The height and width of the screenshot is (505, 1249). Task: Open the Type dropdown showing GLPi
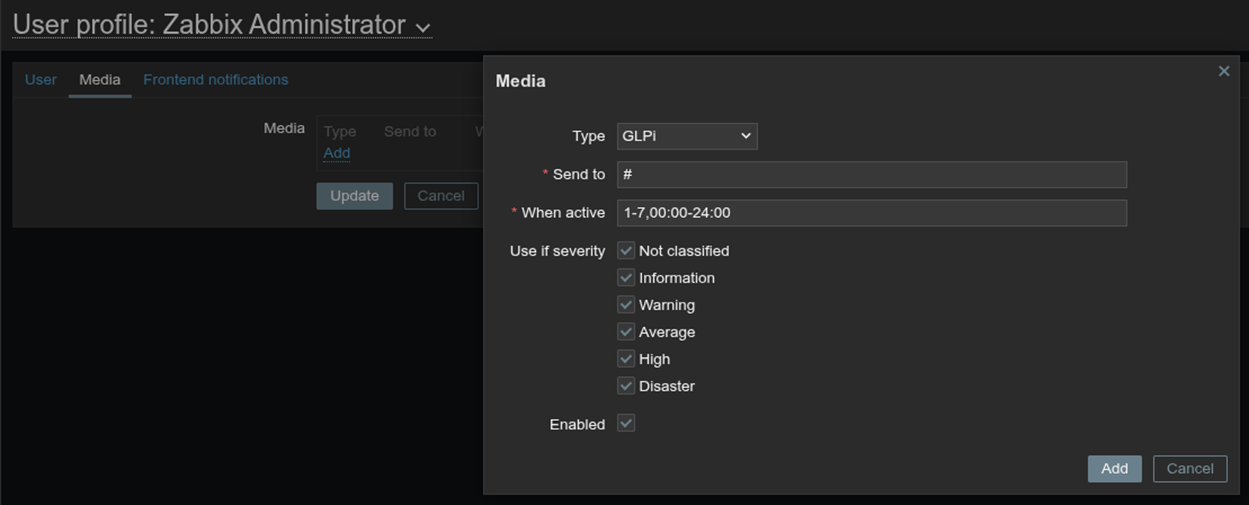pyautogui.click(x=686, y=136)
